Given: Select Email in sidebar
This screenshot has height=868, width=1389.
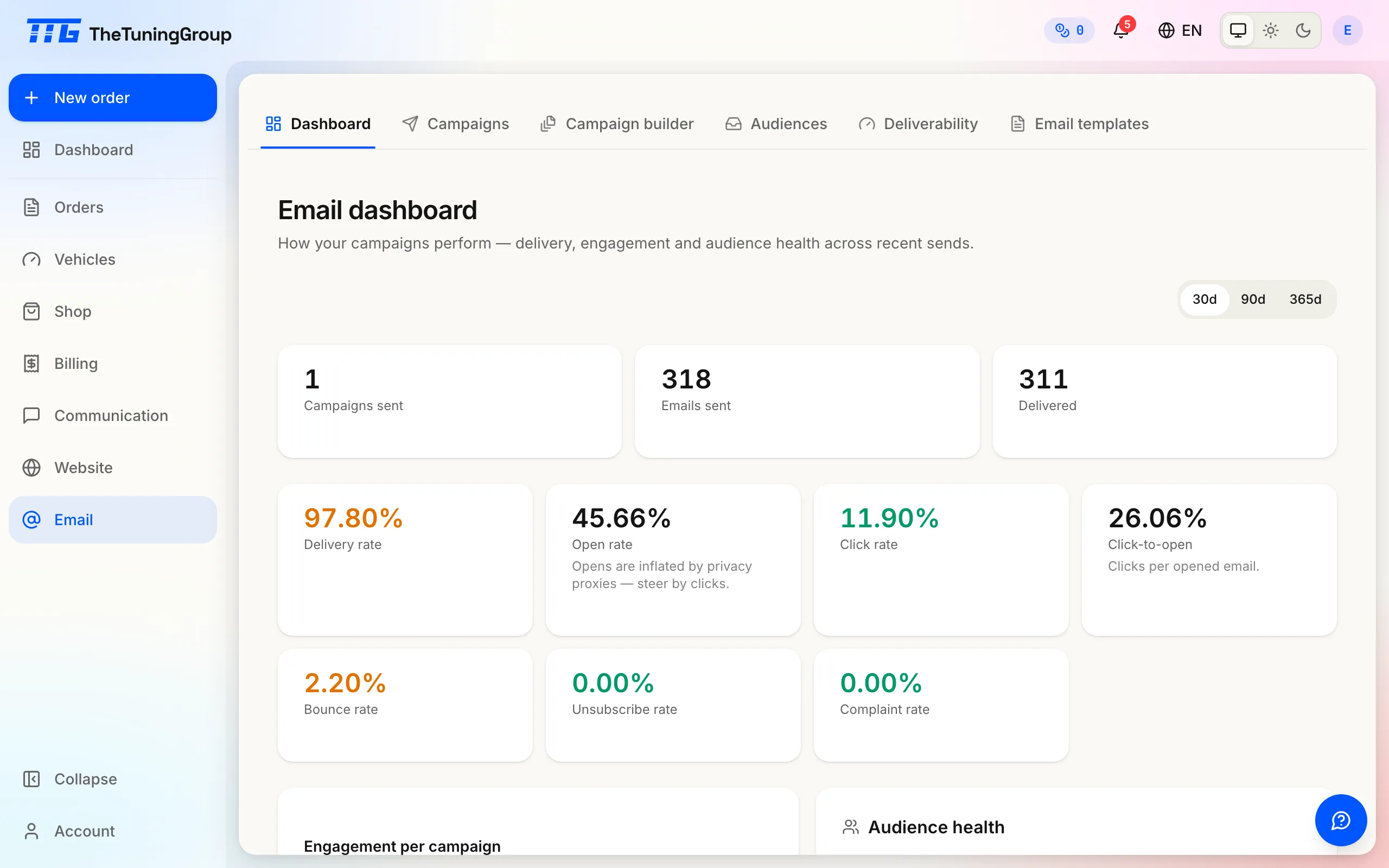Looking at the screenshot, I should [x=112, y=520].
